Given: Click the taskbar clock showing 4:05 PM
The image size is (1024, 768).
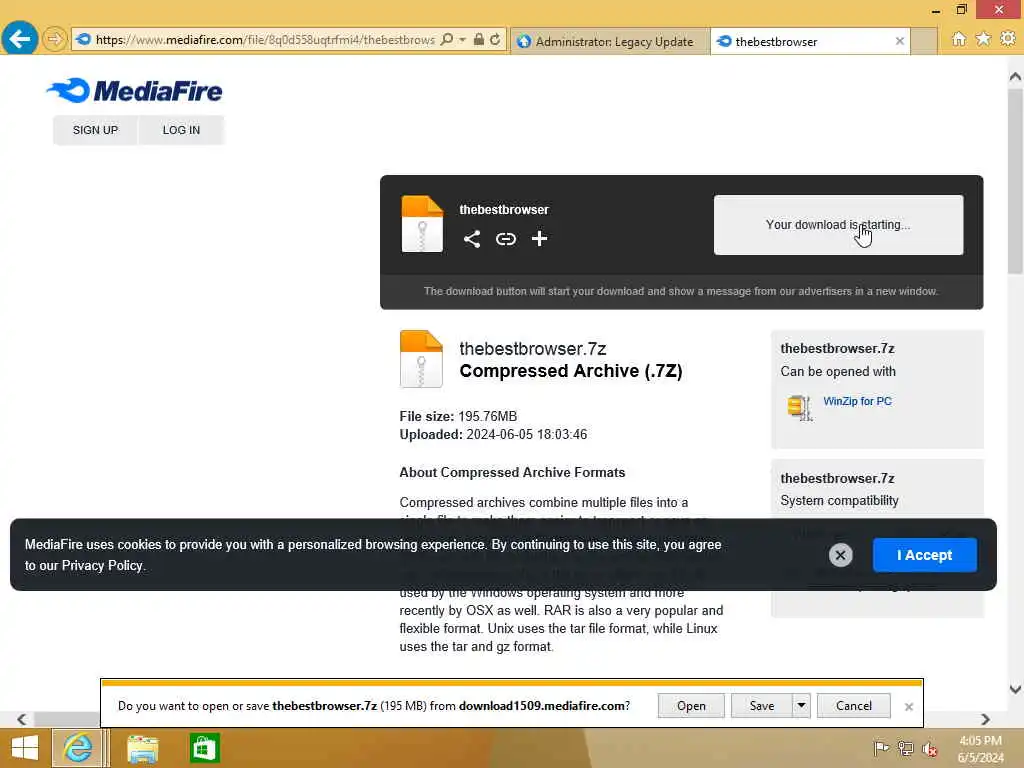Looking at the screenshot, I should click(x=980, y=748).
